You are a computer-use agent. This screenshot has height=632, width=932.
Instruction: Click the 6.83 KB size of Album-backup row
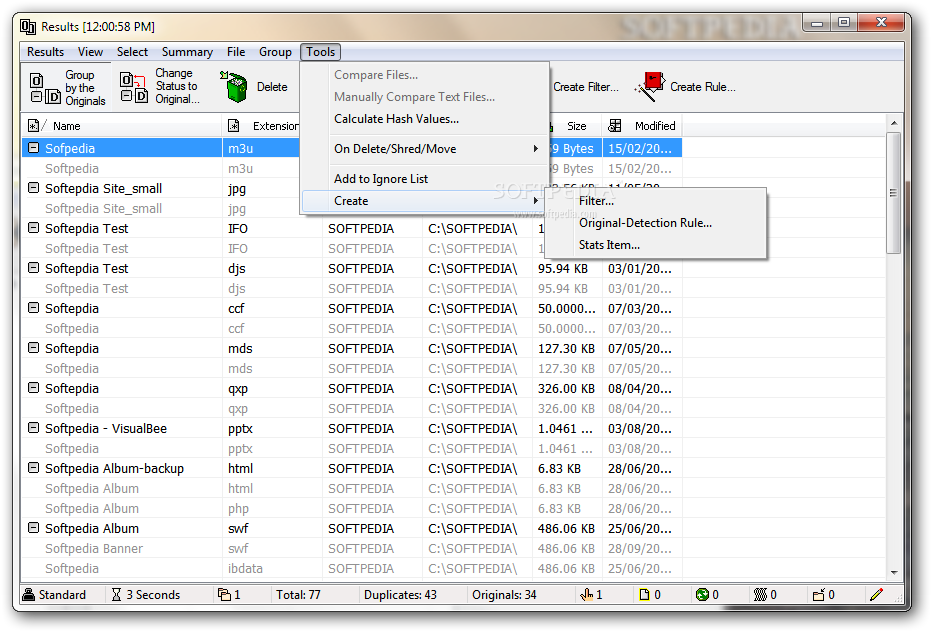click(559, 469)
